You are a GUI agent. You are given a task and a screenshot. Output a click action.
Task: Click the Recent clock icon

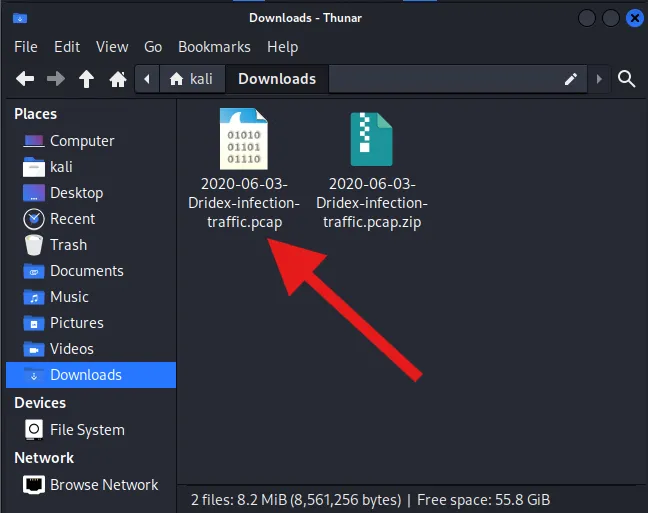(34, 219)
